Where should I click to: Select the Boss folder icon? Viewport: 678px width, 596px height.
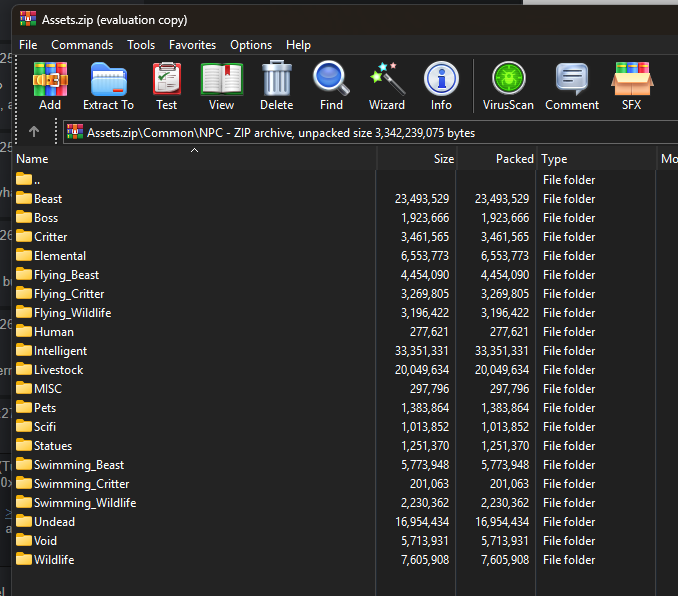(x=24, y=217)
